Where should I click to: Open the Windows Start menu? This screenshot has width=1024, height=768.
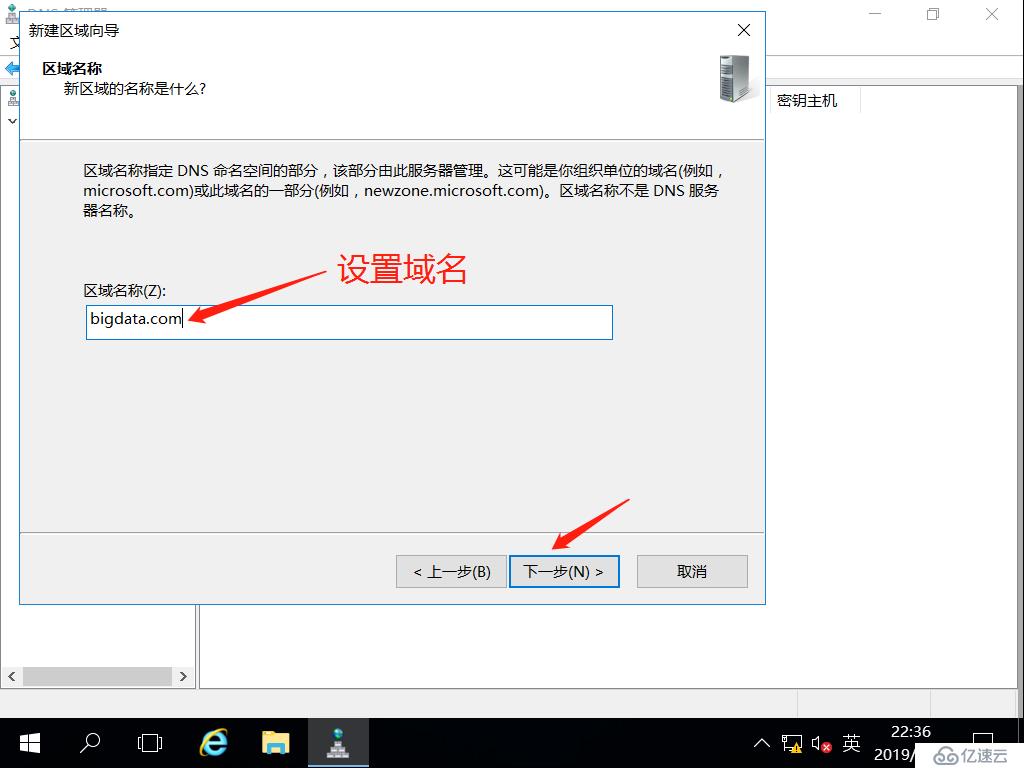[x=30, y=743]
